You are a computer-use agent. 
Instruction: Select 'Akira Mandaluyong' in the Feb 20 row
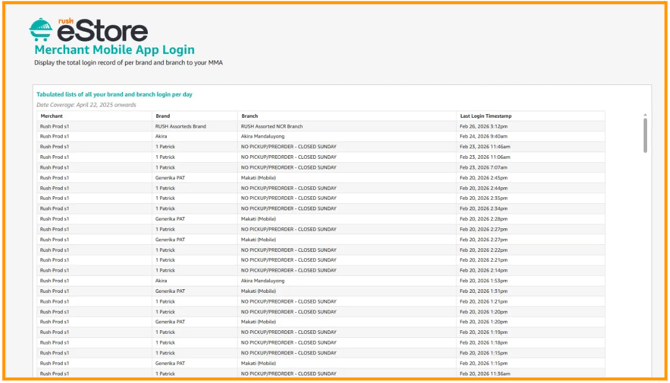263,281
